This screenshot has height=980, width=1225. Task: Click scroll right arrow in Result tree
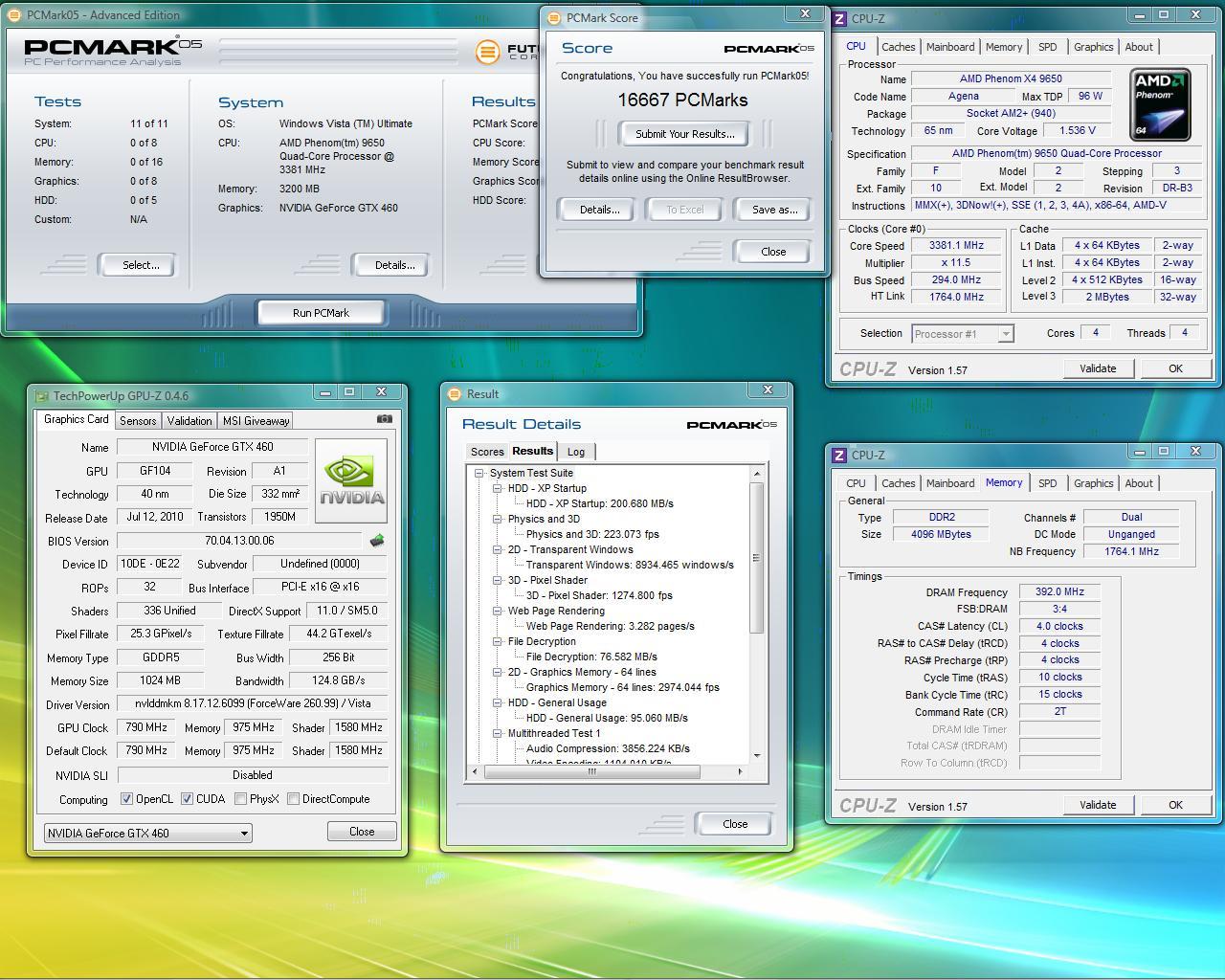tap(739, 771)
